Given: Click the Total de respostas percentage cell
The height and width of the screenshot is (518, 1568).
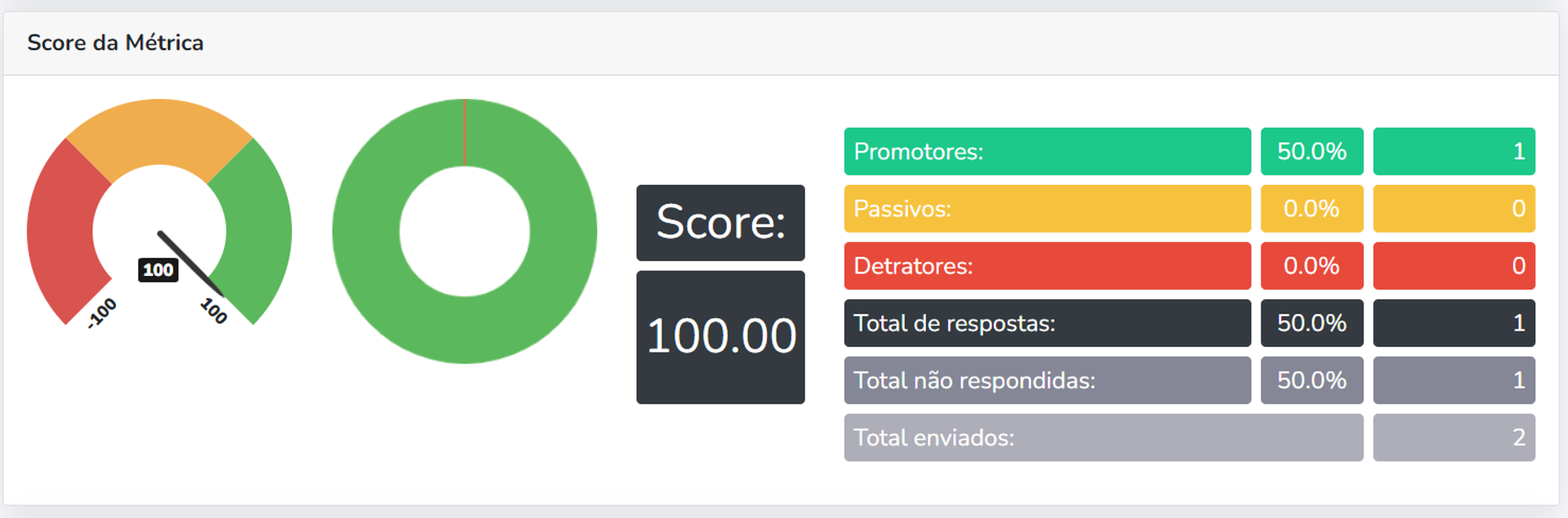Looking at the screenshot, I should (1312, 323).
